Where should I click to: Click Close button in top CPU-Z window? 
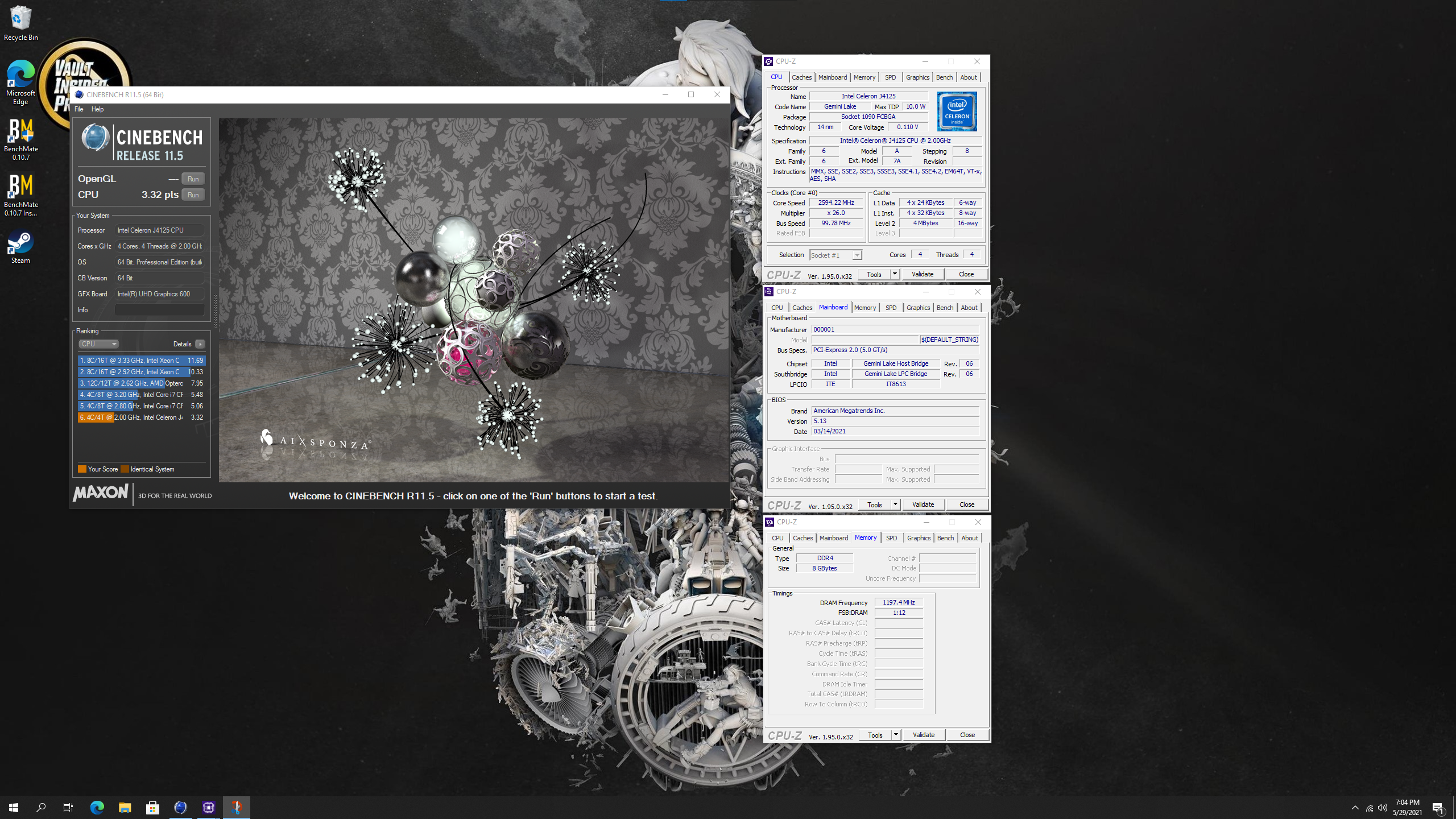tap(966, 275)
